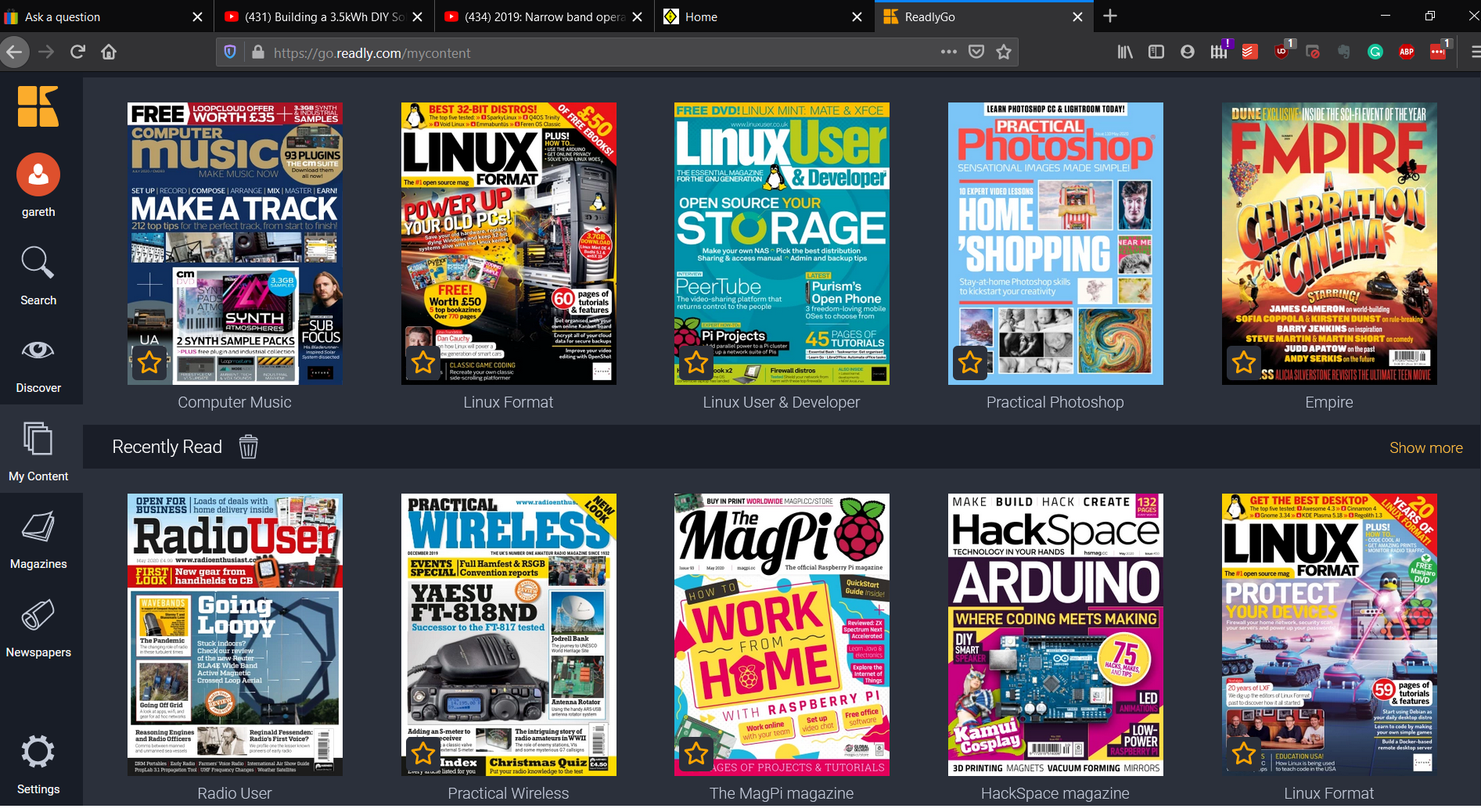Open tracking protection shield icon
The height and width of the screenshot is (812, 1481).
click(x=230, y=52)
